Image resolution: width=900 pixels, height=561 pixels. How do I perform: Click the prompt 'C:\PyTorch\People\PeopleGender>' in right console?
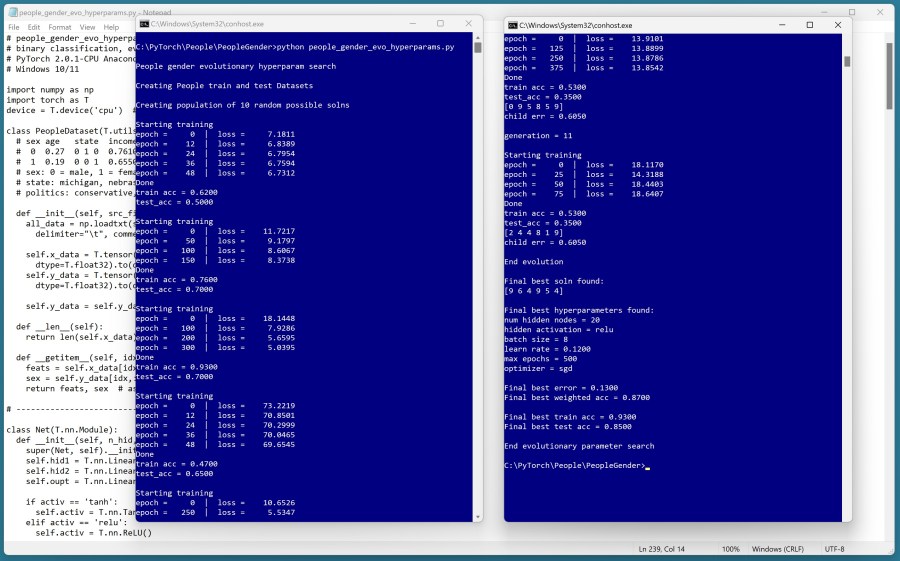(575, 466)
